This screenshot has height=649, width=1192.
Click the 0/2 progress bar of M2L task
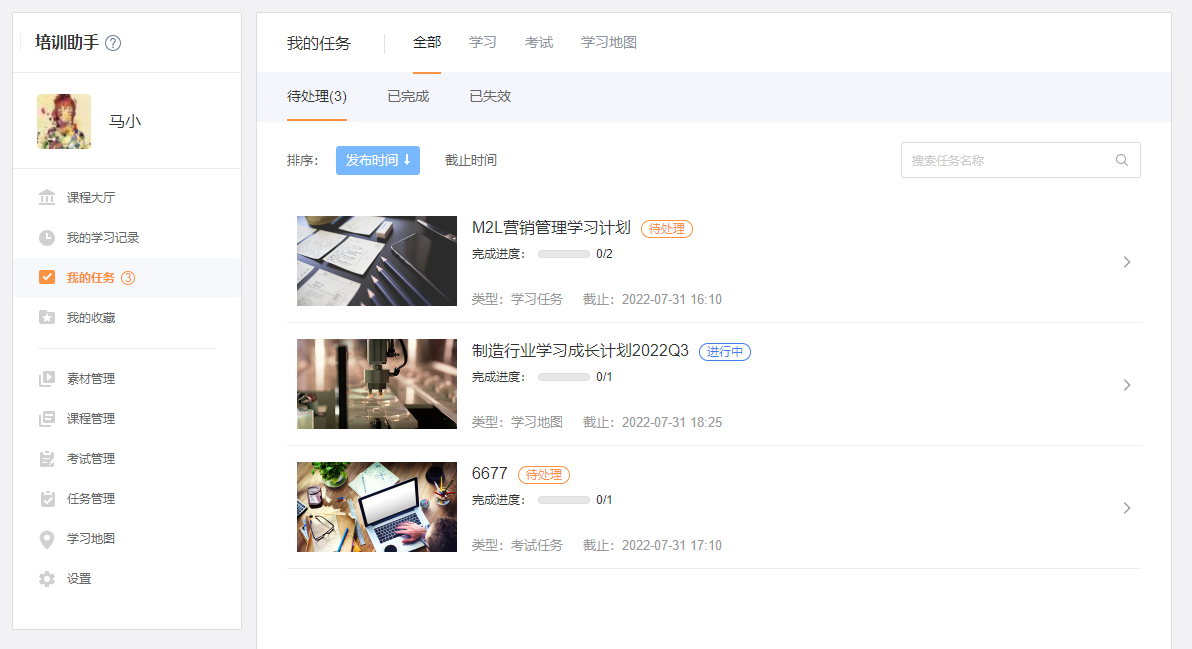click(x=563, y=254)
